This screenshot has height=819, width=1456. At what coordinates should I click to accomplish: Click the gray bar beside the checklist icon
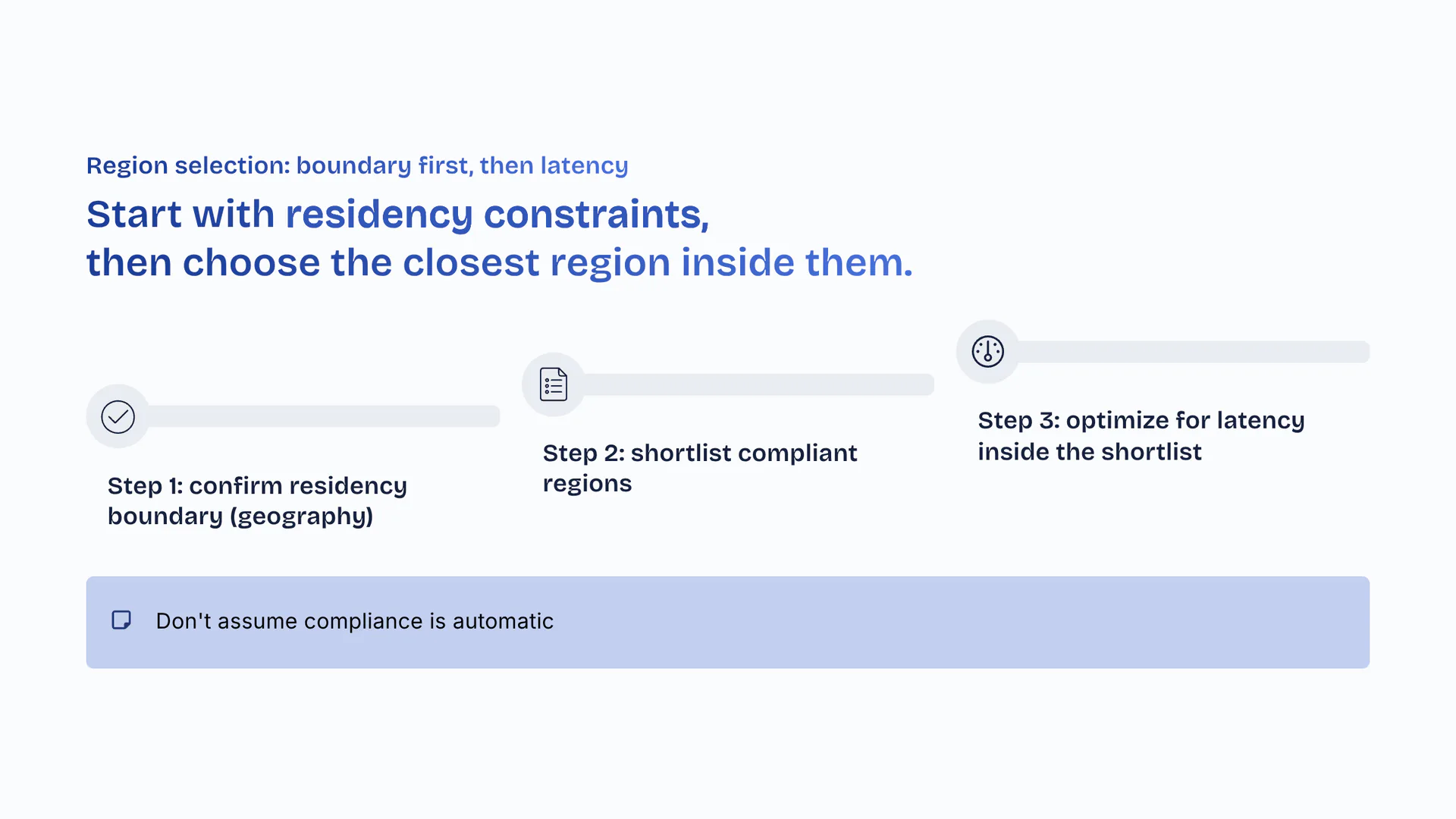tap(758, 384)
